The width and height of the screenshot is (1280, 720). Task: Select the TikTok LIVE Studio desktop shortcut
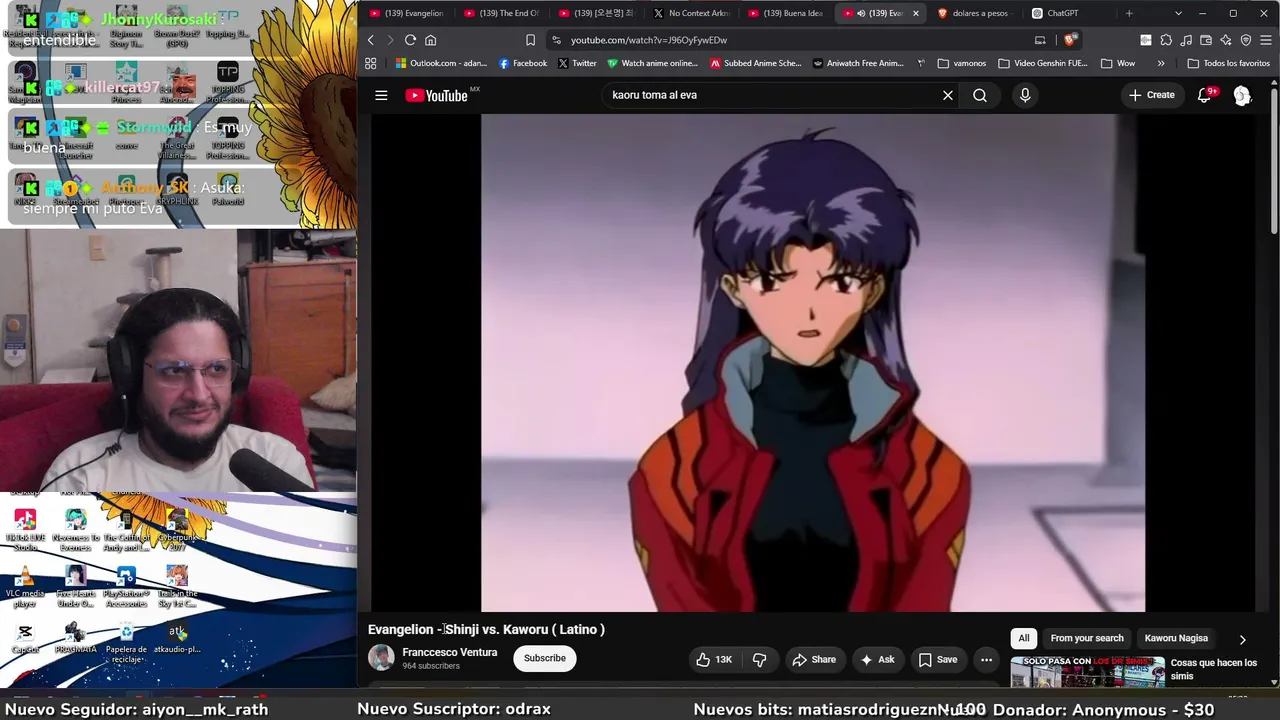click(x=25, y=530)
